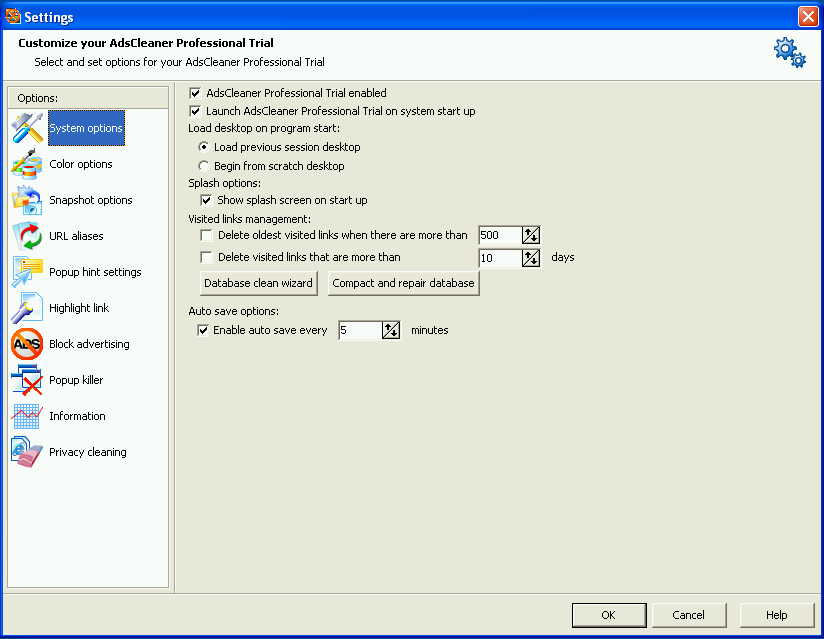Click the AdsCleaner title bar icon

(x=13, y=16)
